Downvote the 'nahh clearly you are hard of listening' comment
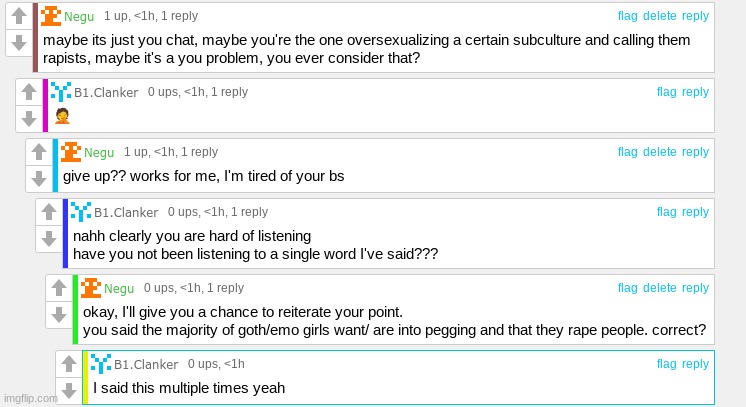Screen dimensions: 746x407 pyautogui.click(x=49, y=238)
